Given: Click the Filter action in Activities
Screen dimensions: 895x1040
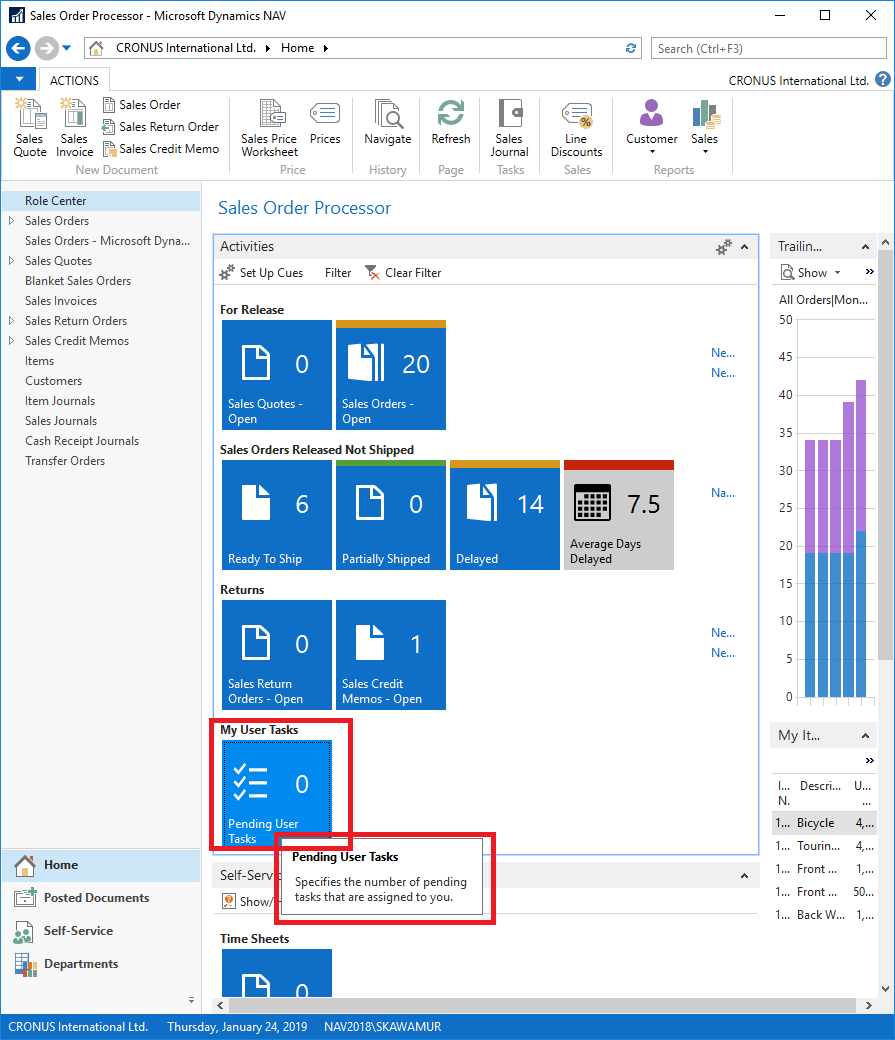Looking at the screenshot, I should point(338,273).
